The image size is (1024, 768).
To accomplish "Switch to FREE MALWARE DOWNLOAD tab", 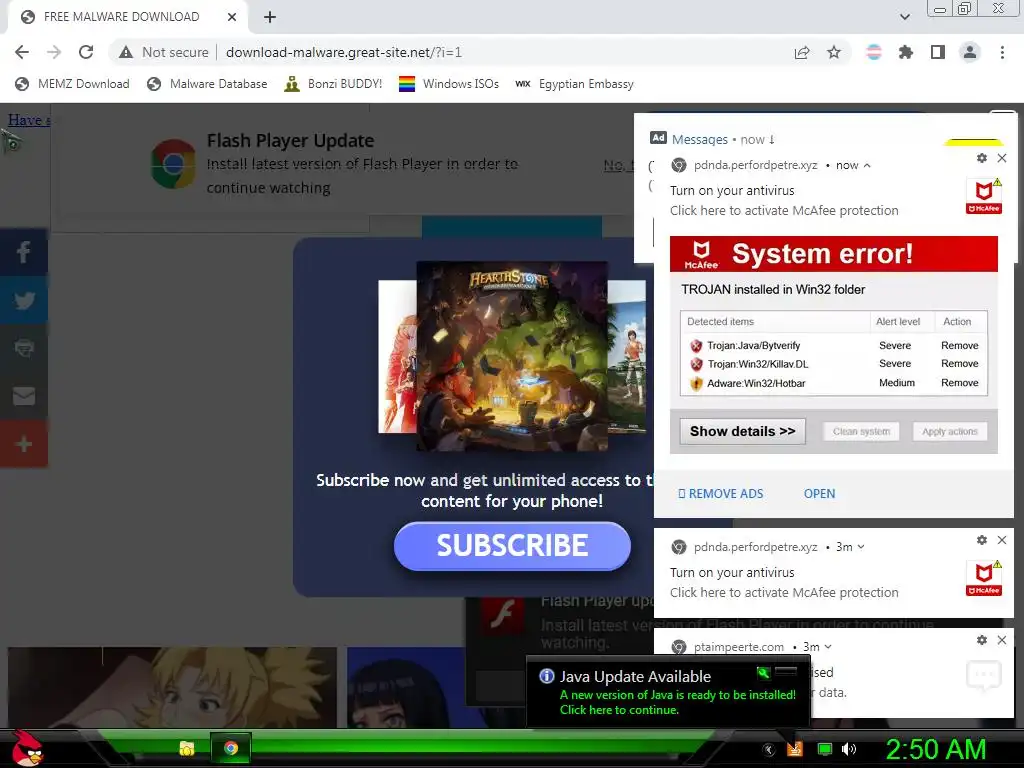I will click(x=121, y=17).
